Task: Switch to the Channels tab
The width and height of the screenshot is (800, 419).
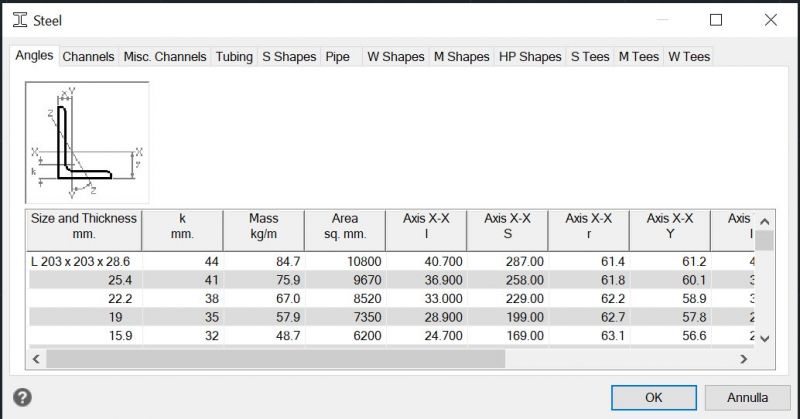Action: (x=88, y=57)
